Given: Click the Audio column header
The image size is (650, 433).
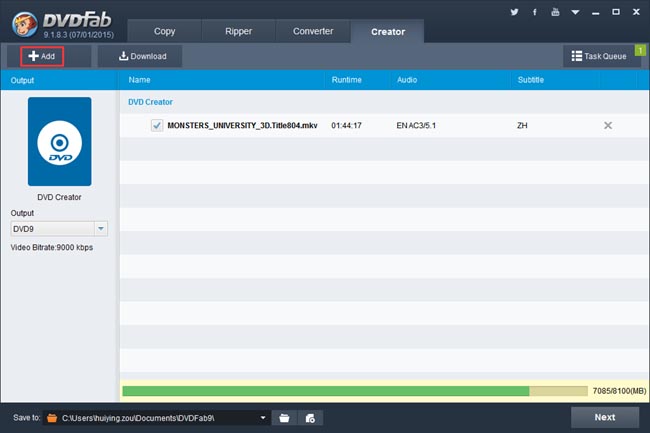Looking at the screenshot, I should pyautogui.click(x=407, y=80).
